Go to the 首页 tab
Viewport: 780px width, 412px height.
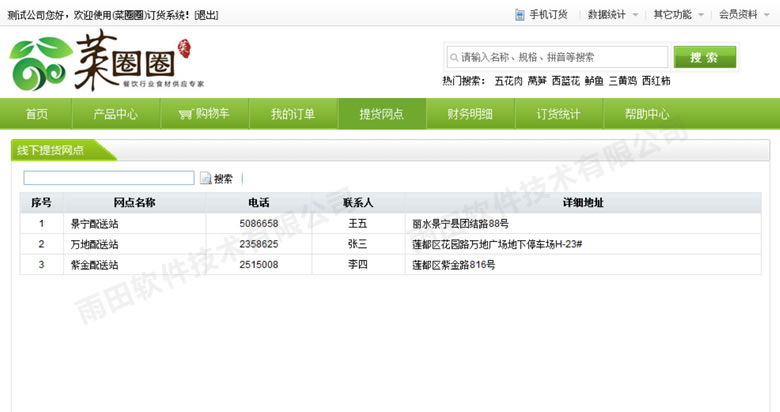click(37, 114)
